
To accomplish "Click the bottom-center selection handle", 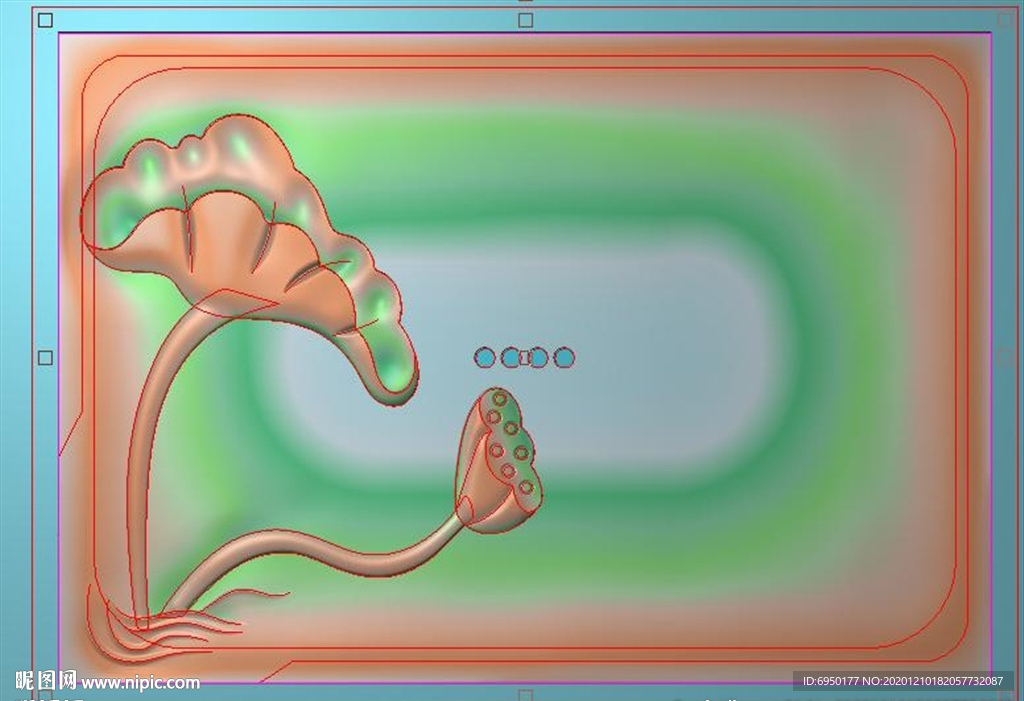I will (x=526, y=694).
